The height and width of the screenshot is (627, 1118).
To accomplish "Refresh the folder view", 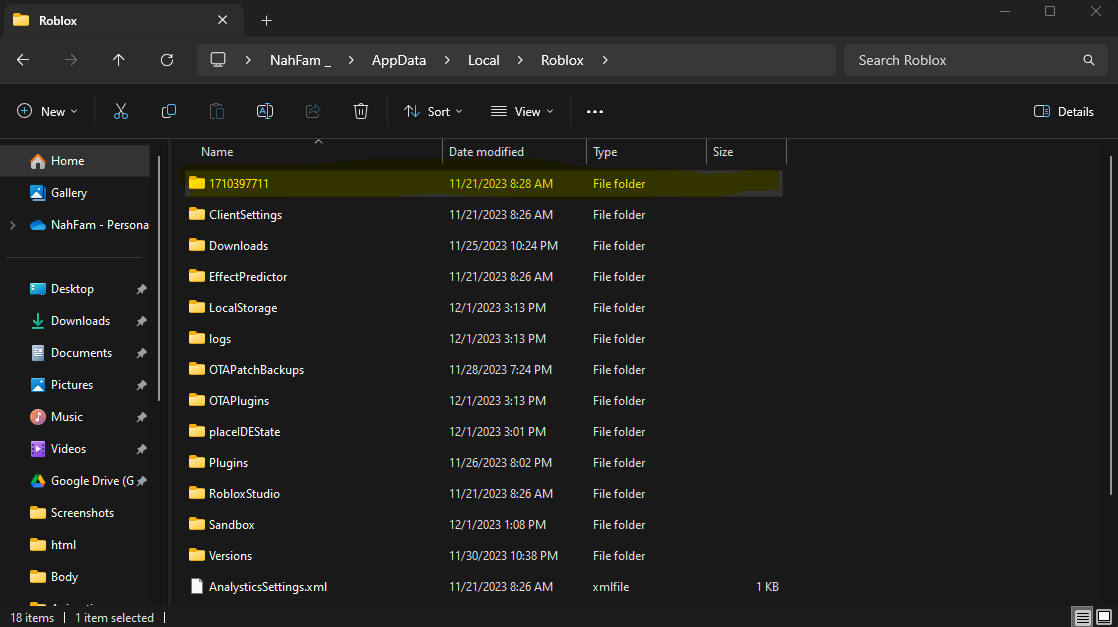I will click(166, 60).
